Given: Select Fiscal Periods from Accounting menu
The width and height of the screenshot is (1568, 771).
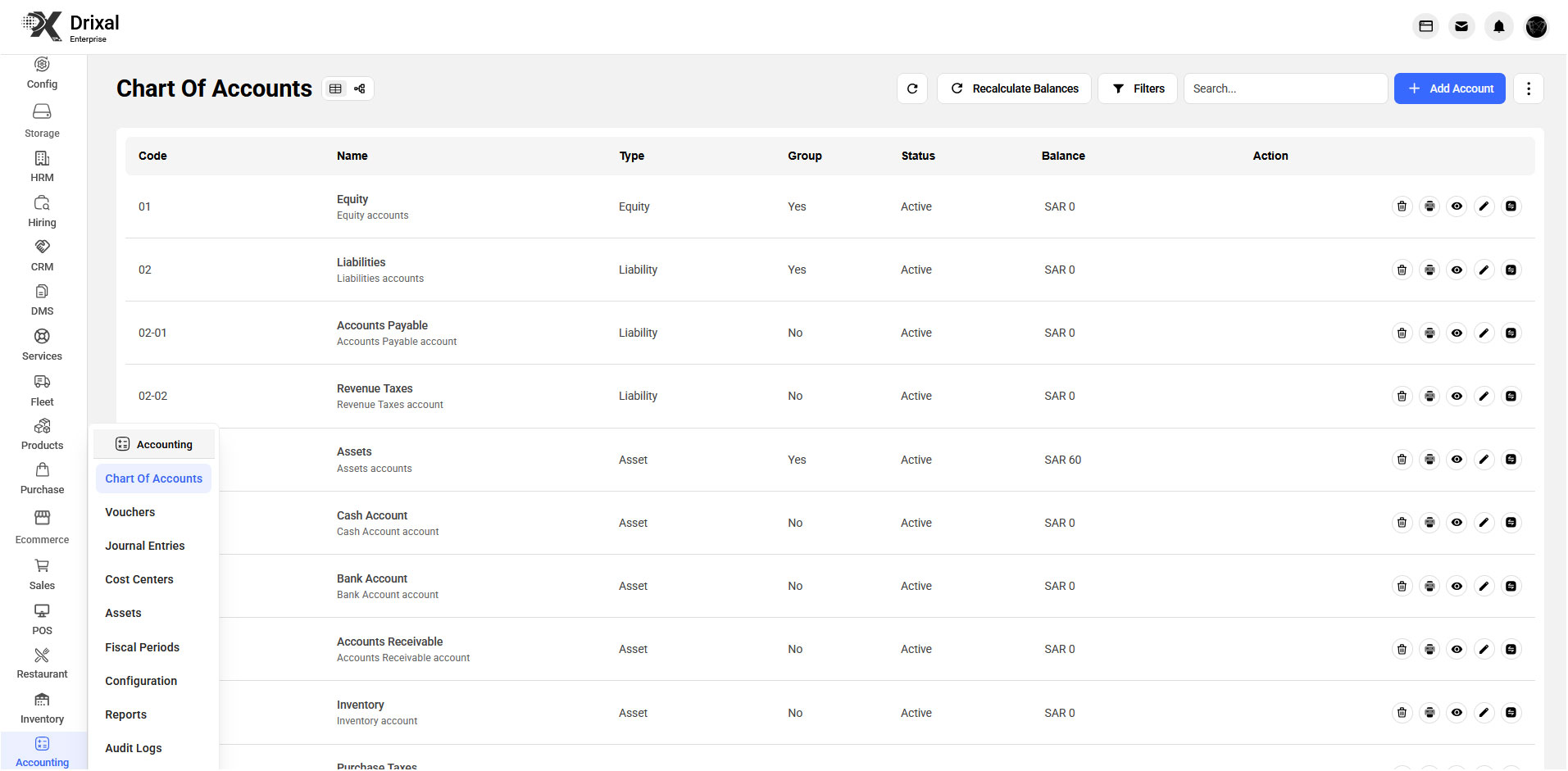Looking at the screenshot, I should [x=142, y=647].
